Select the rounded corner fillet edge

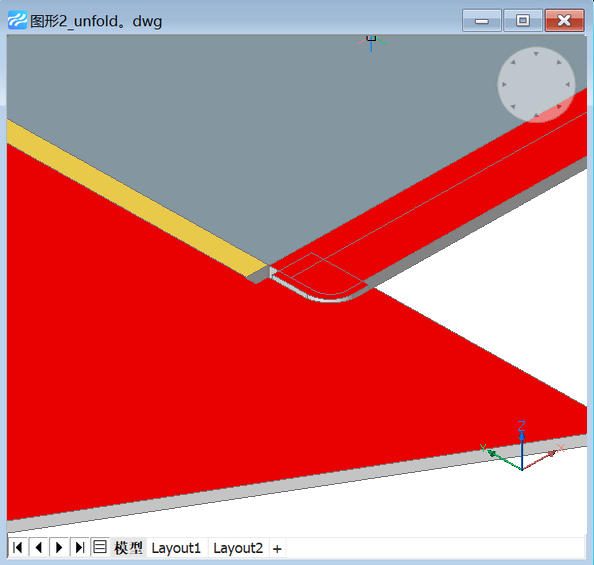click(329, 299)
